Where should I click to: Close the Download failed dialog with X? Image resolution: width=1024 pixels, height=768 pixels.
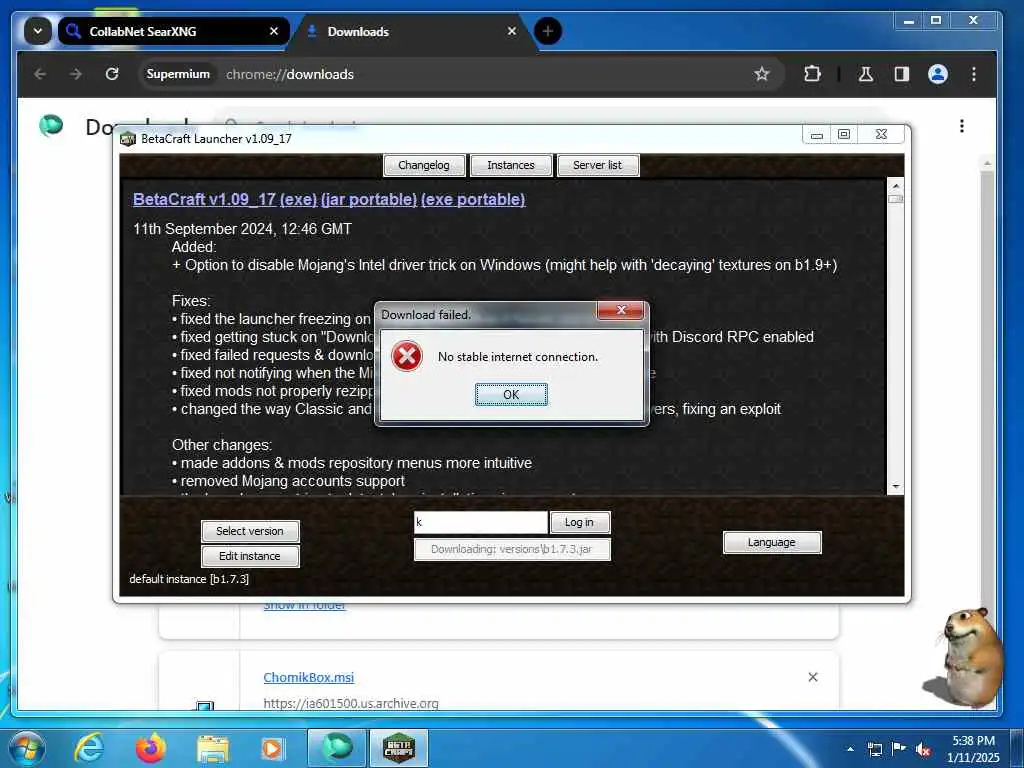tap(621, 310)
